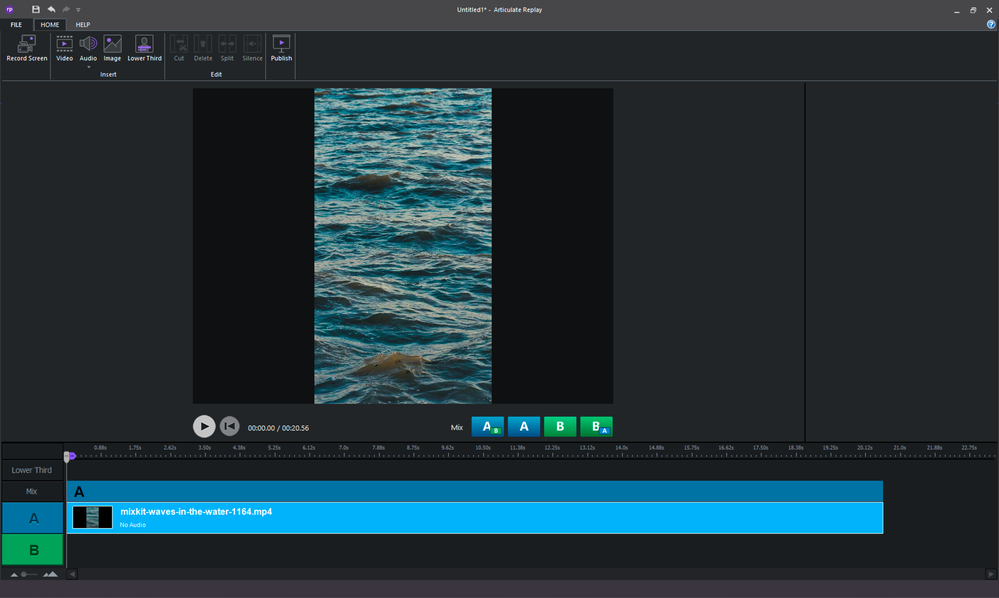Select Mix mode A with B inset
999x598 pixels.
click(487, 427)
